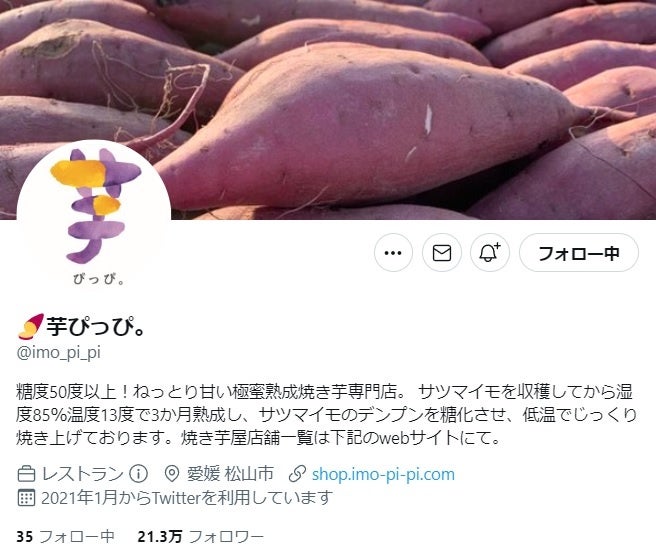Open the shop.imo-pi-pi.com website link
Image resolution: width=656 pixels, height=553 pixels.
tap(383, 474)
